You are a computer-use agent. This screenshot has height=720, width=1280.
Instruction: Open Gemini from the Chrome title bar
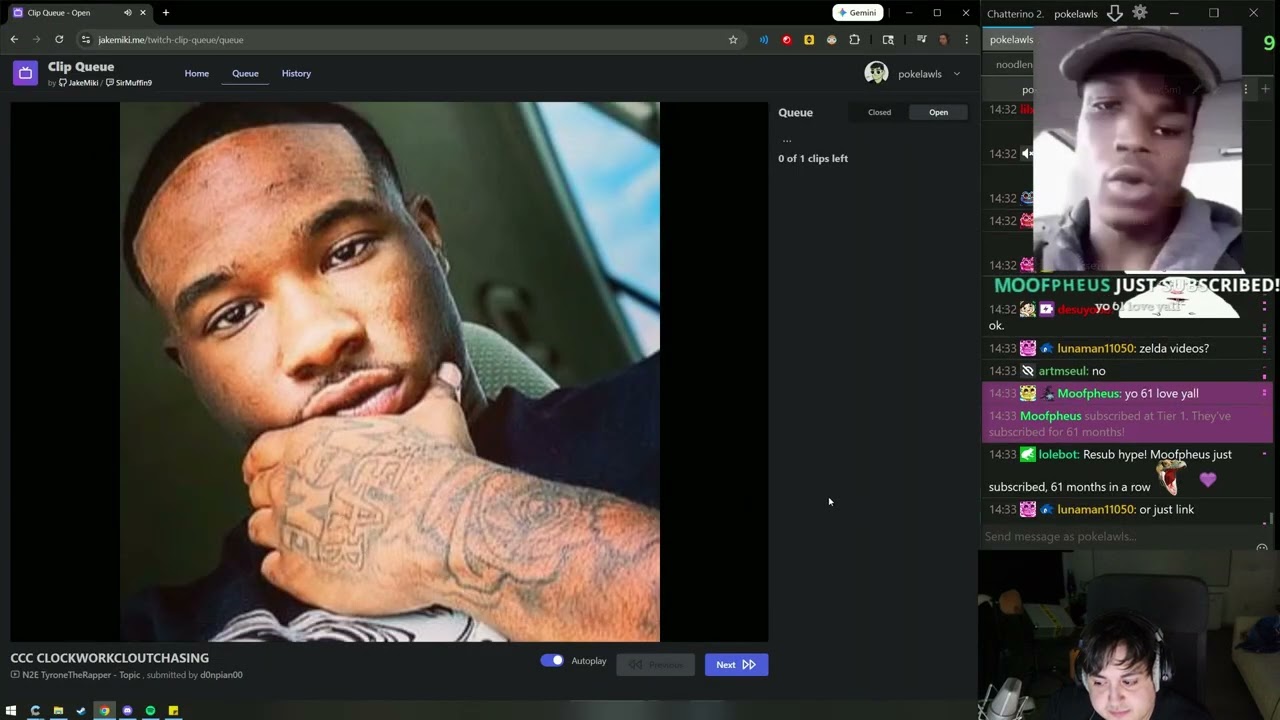coord(858,13)
